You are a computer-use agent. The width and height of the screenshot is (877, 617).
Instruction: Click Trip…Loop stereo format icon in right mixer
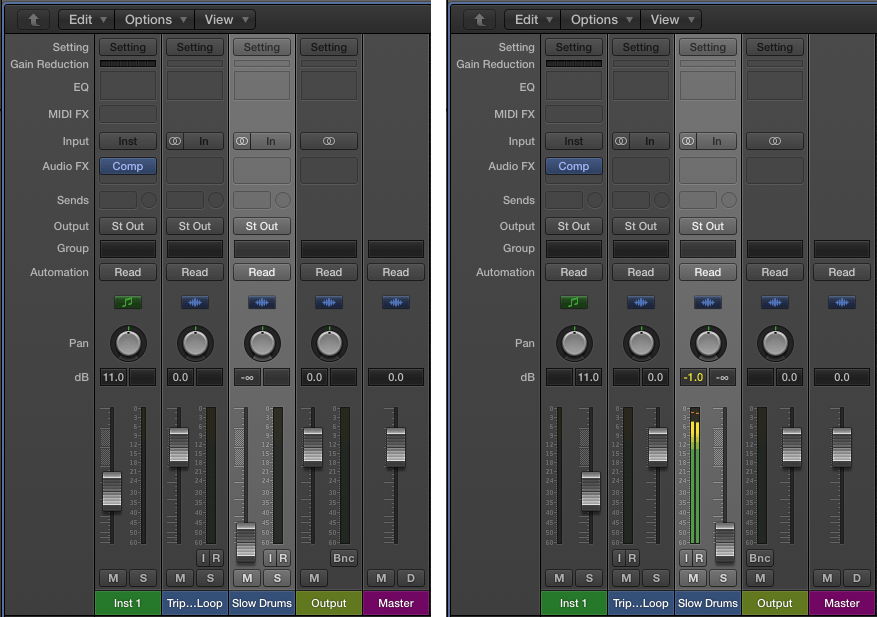pos(621,142)
